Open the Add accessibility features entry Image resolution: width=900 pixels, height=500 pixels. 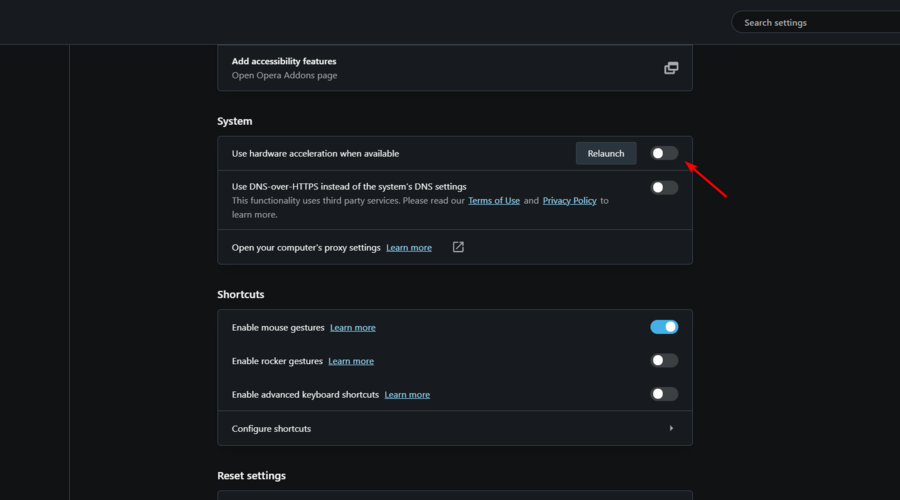(455, 68)
